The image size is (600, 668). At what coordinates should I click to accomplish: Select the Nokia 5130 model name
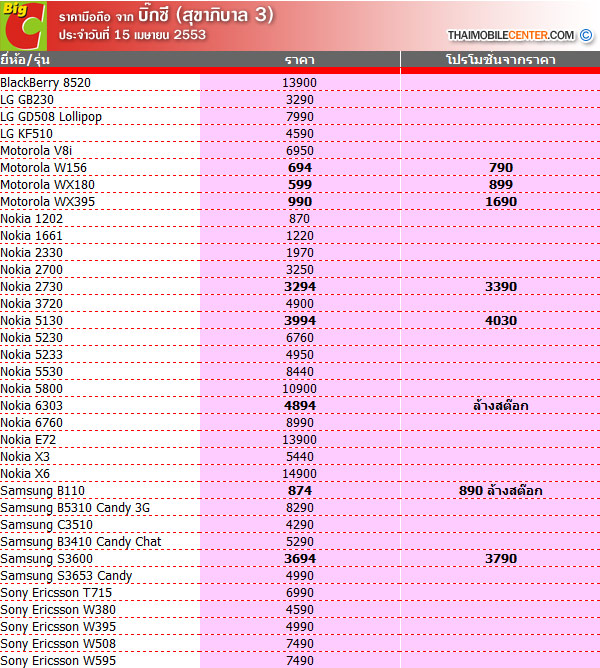(32, 321)
